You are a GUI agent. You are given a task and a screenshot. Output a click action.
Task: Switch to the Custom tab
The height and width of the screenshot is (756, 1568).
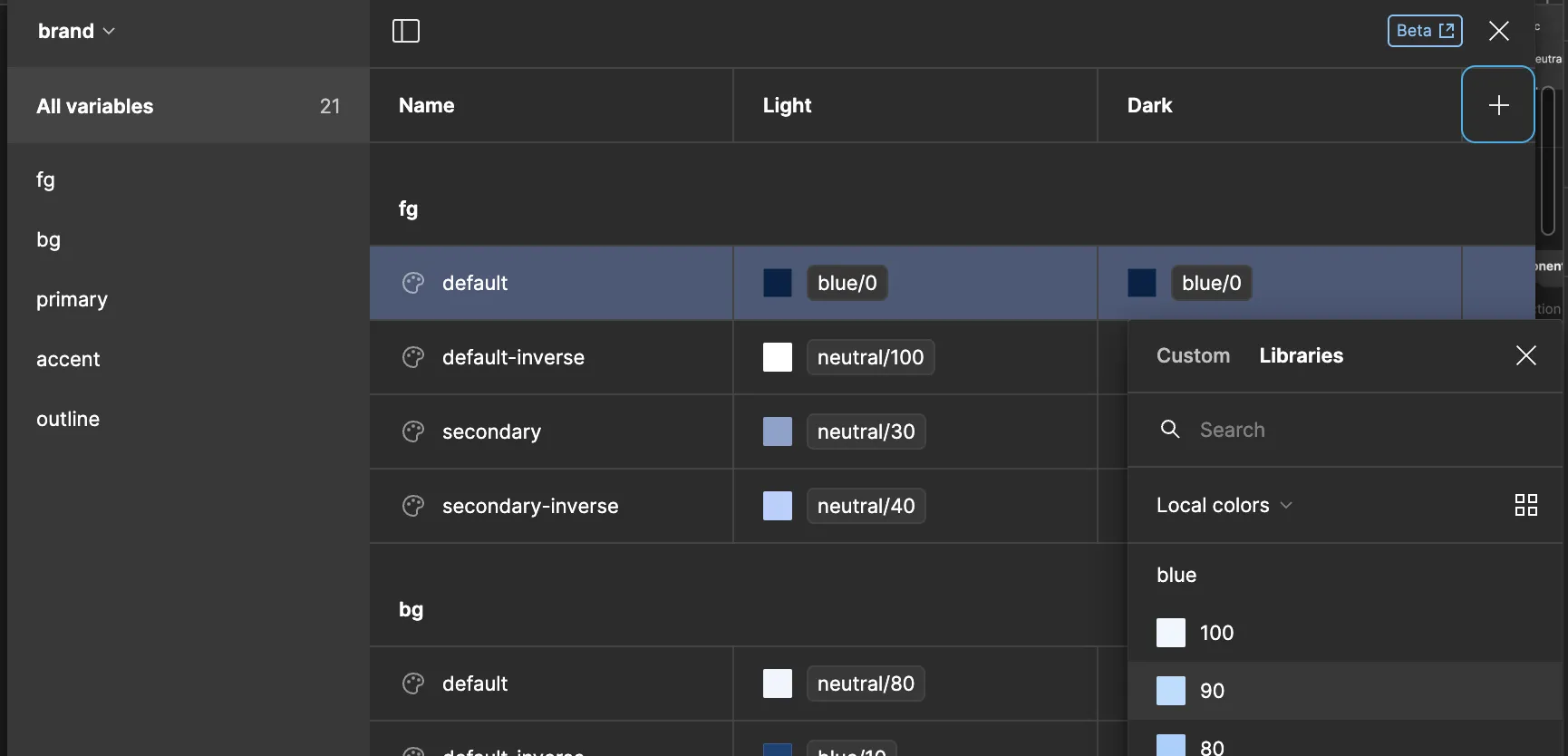tap(1193, 355)
